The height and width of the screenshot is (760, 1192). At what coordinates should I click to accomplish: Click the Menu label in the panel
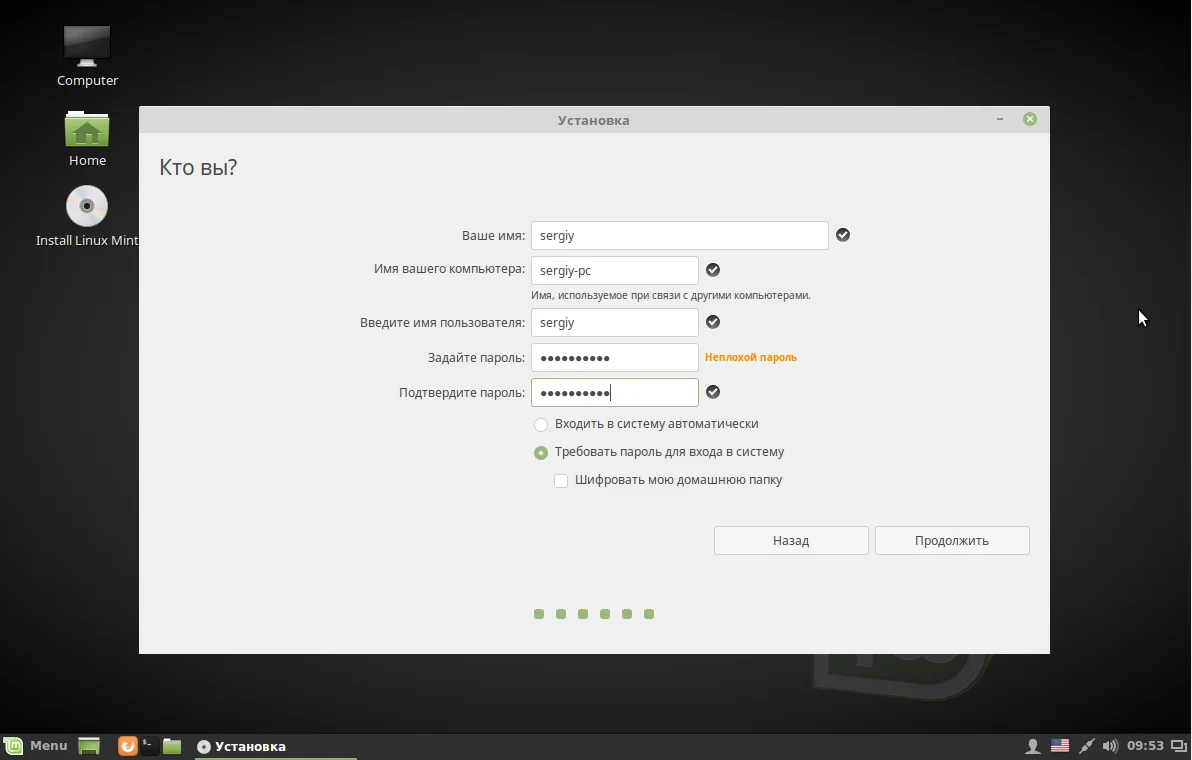click(x=49, y=746)
